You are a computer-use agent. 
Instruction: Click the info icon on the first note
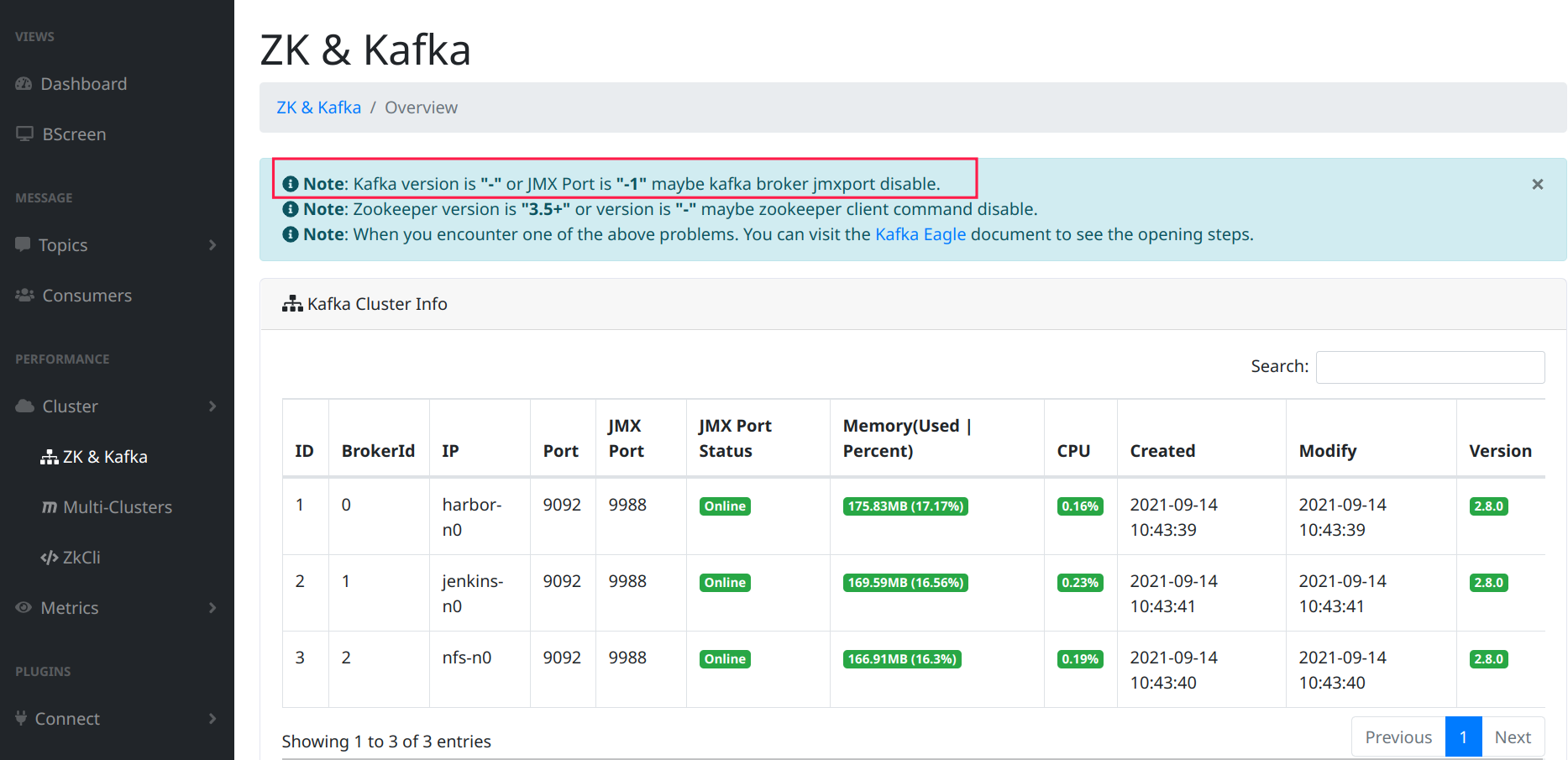coord(291,183)
